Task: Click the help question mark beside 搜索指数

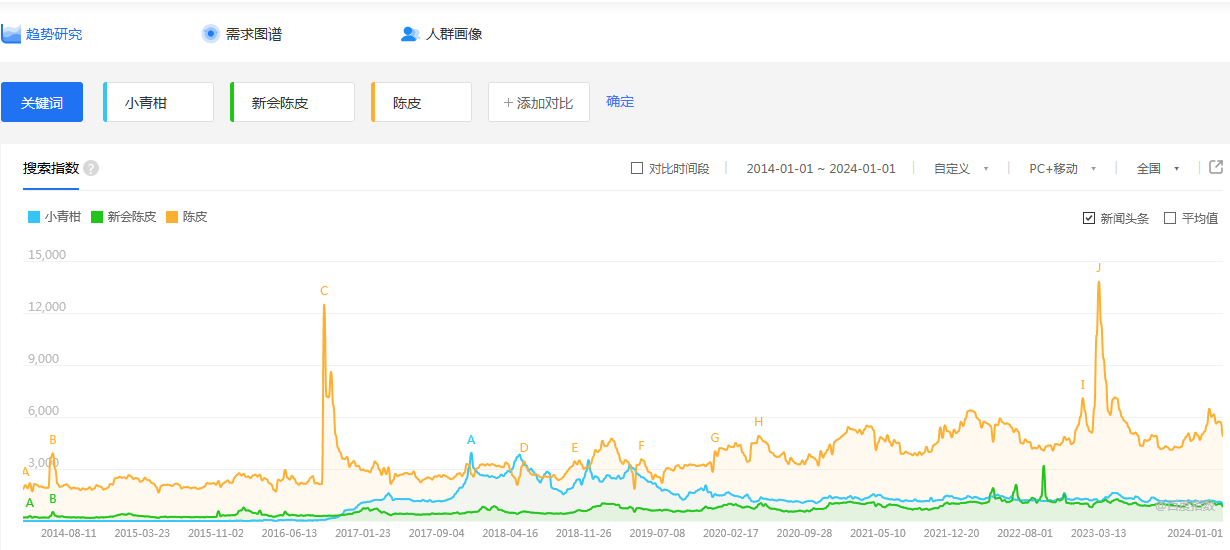Action: 91,168
